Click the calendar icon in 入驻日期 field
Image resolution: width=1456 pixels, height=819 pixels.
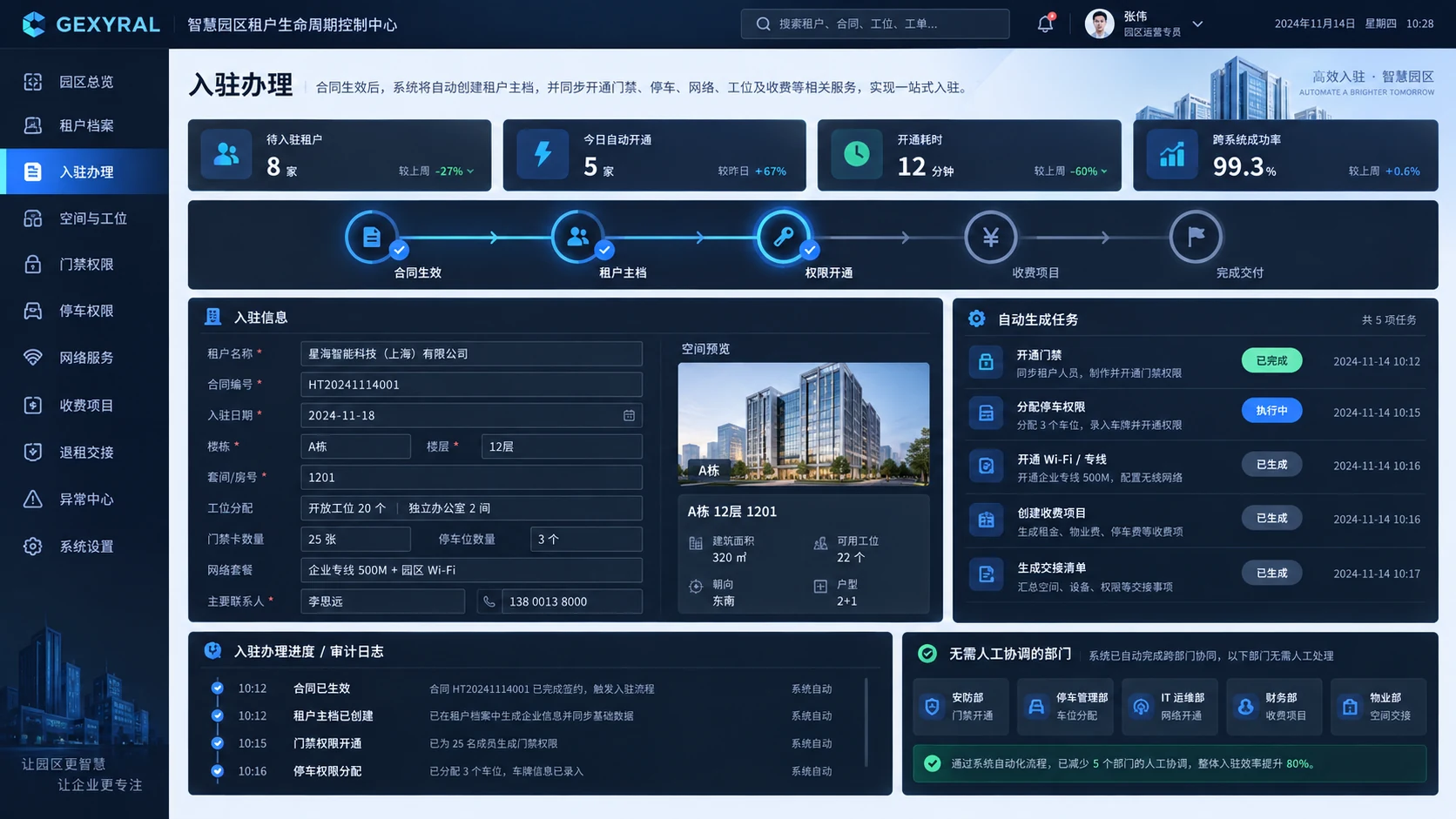(629, 415)
